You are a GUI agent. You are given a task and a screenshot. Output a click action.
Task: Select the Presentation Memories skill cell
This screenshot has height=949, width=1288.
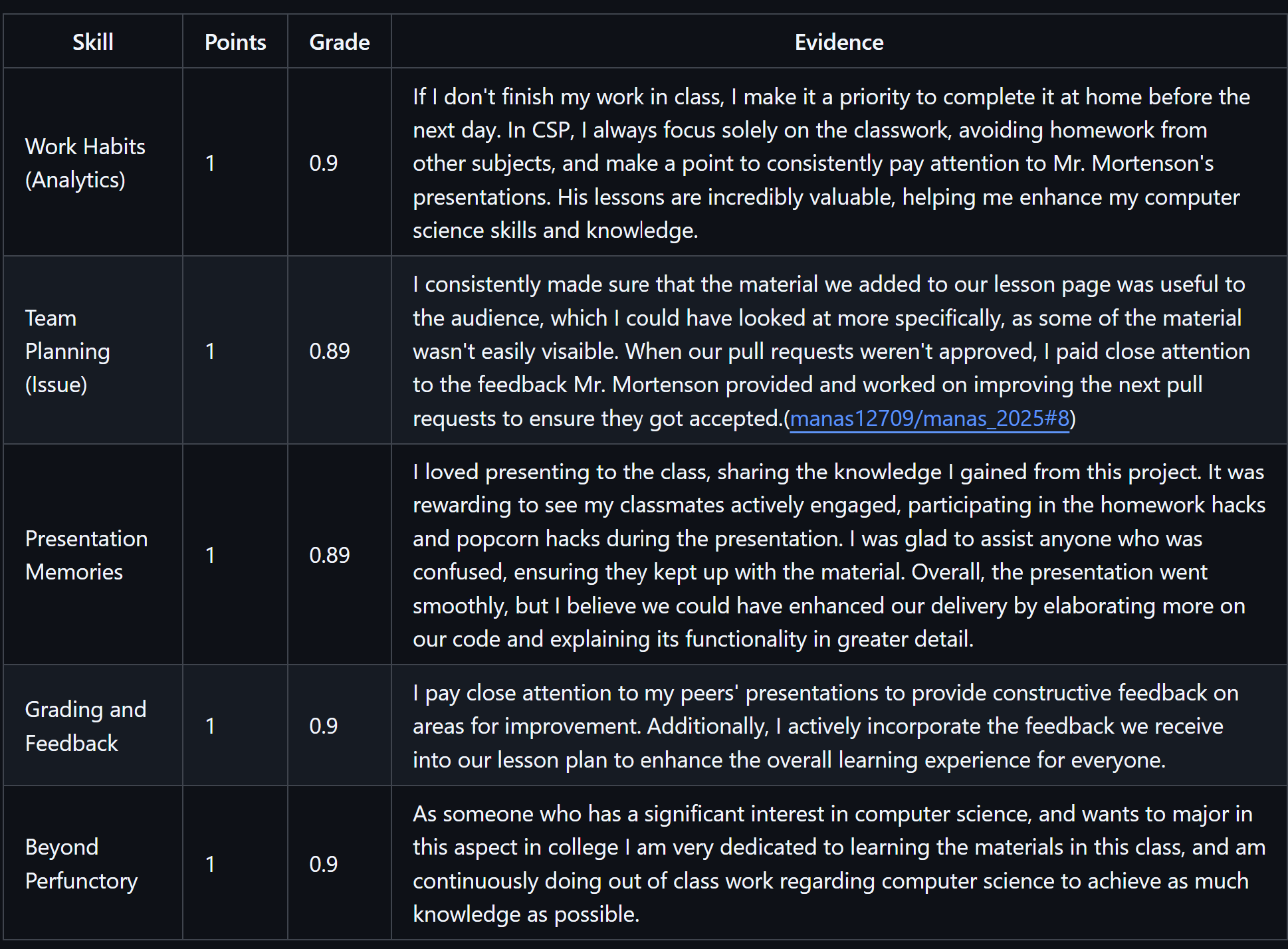[x=86, y=555]
